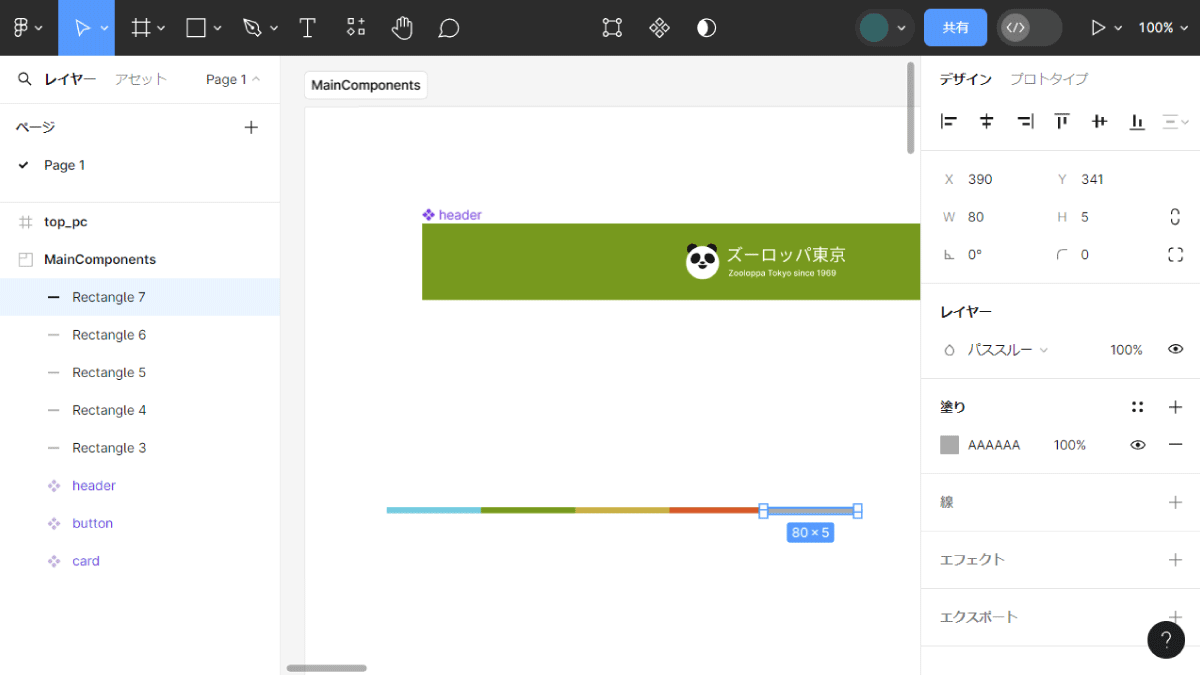Toggle the Dev Mode switch
1200x675 pixels.
(1029, 28)
